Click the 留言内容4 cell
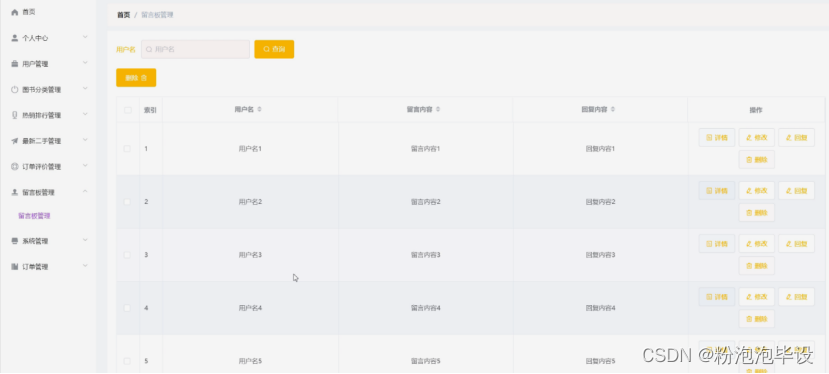The height and width of the screenshot is (374, 829). [x=426, y=307]
